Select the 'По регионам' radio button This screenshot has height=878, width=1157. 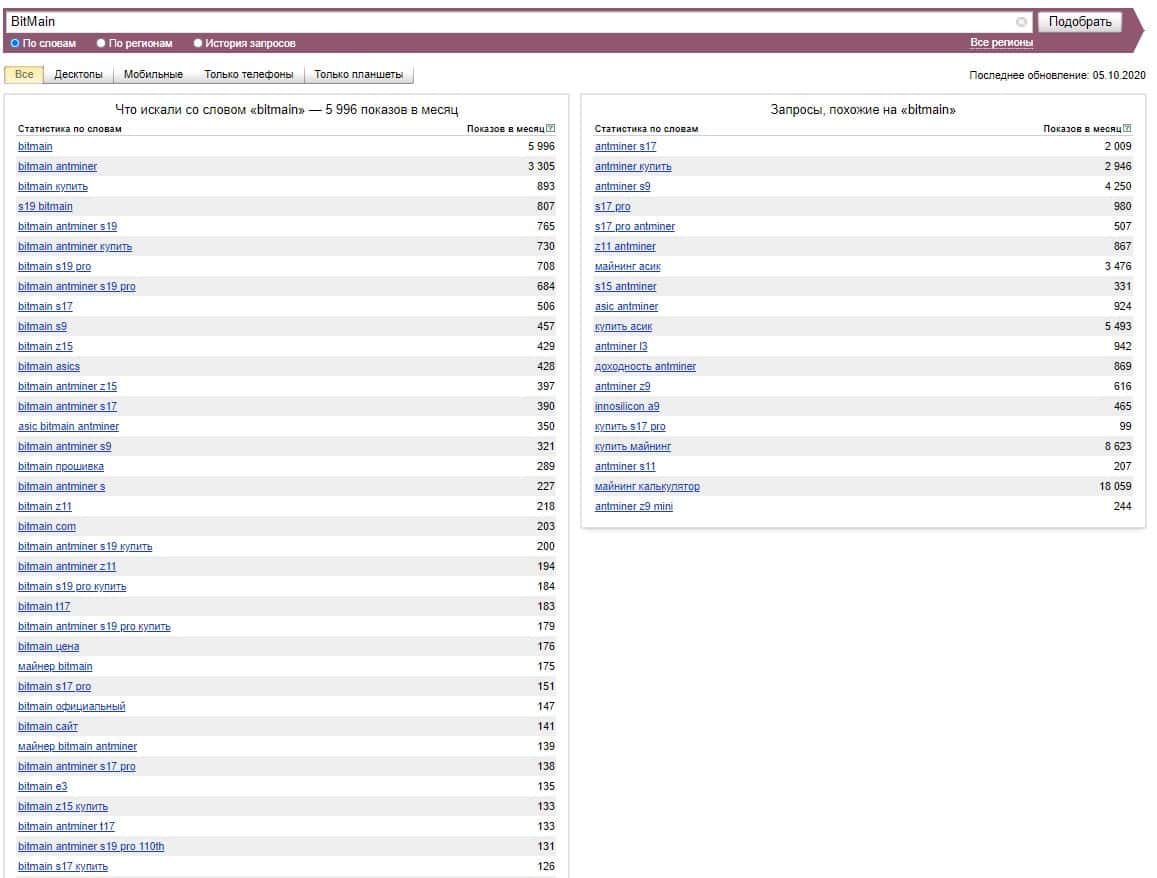(101, 43)
